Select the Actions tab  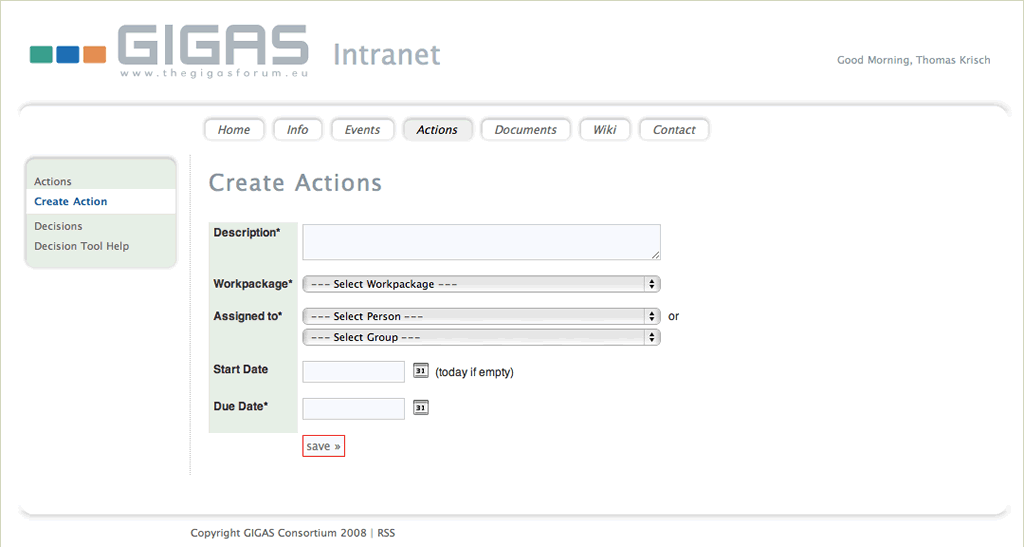point(437,130)
